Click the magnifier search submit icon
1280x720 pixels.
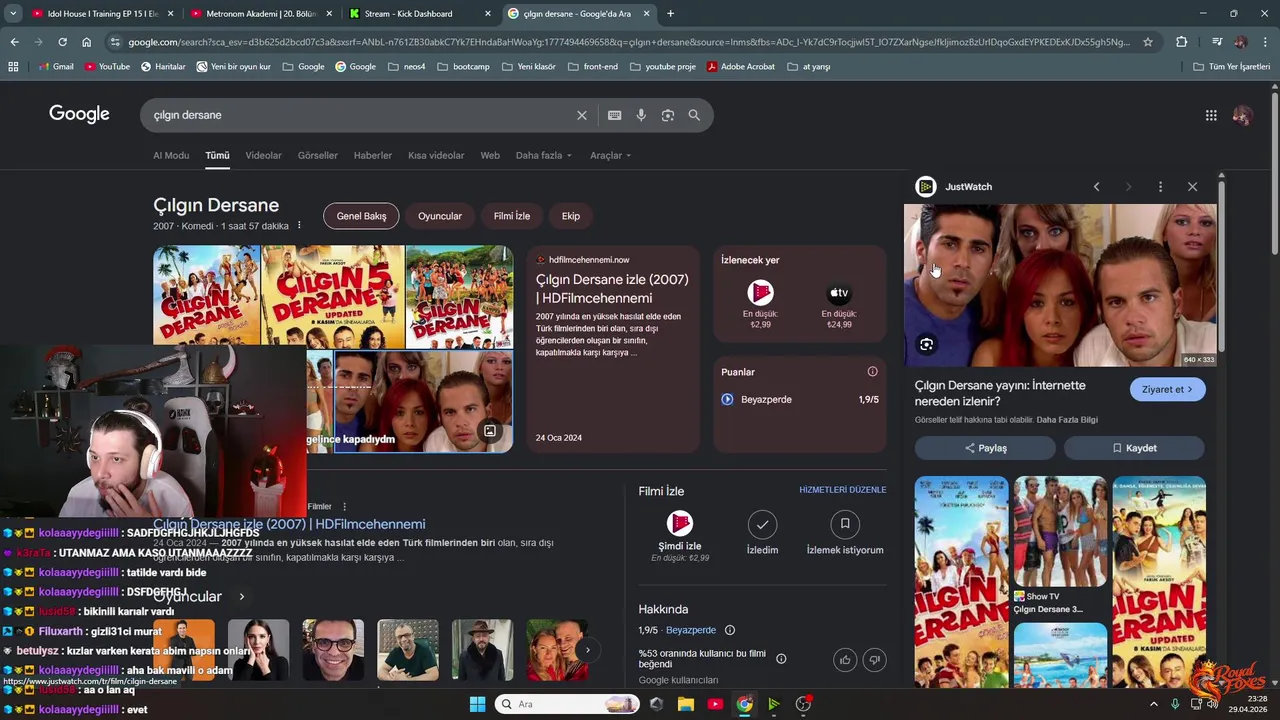(x=694, y=115)
